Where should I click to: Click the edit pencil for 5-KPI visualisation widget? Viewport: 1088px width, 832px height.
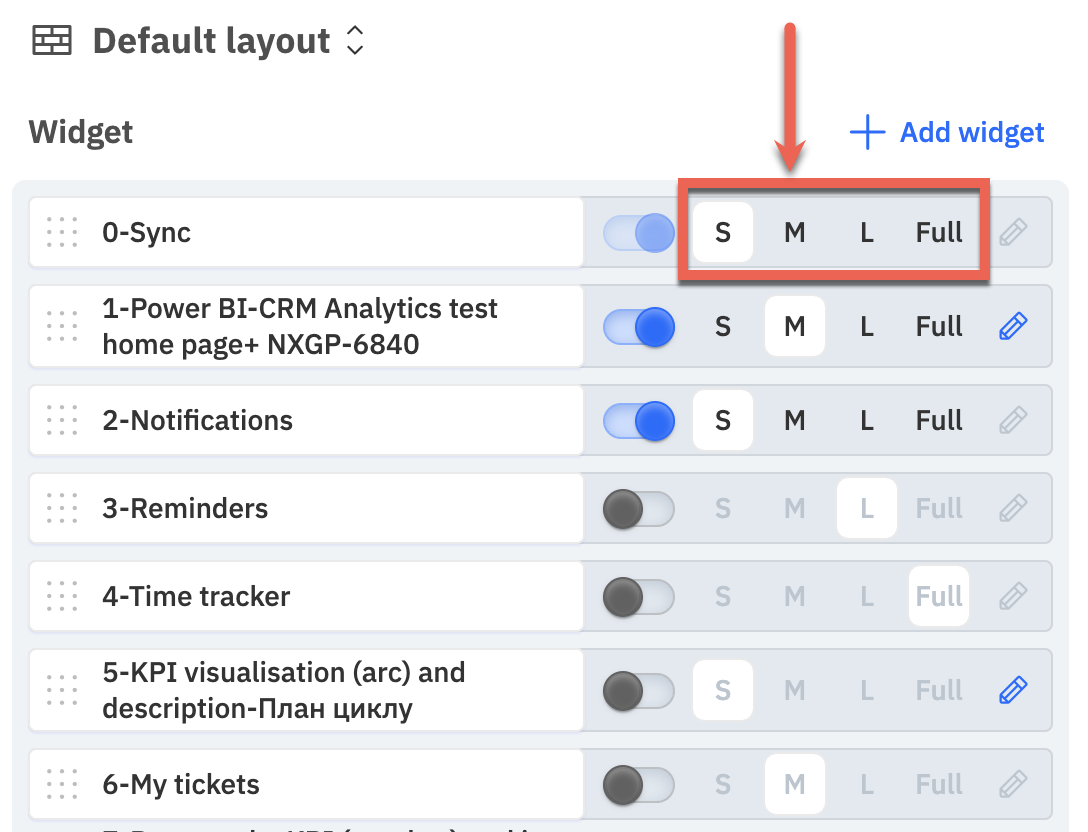click(1013, 690)
